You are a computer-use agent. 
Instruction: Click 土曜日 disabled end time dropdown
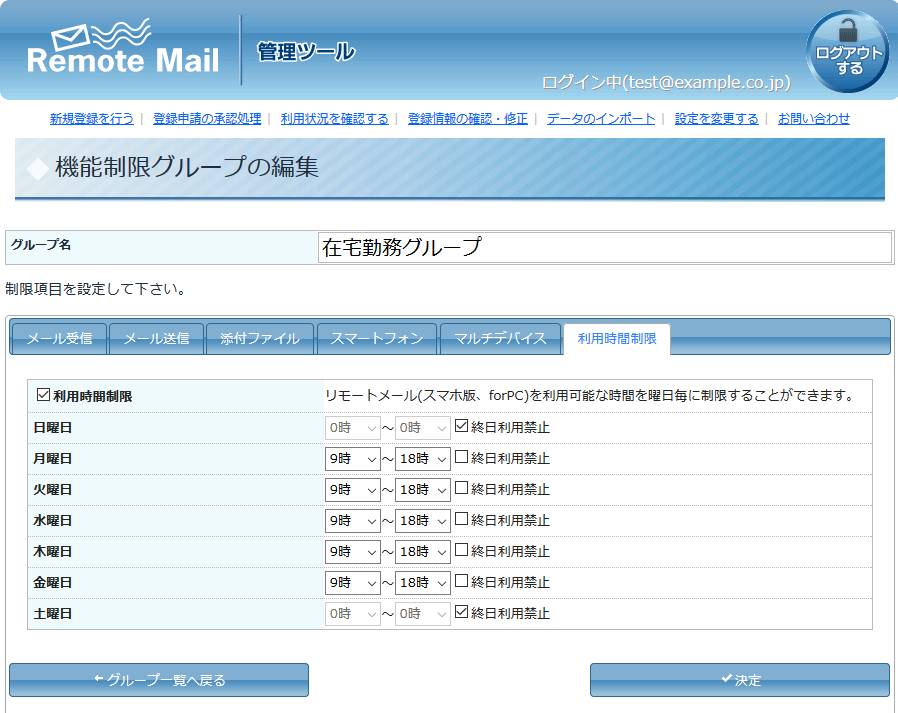423,613
